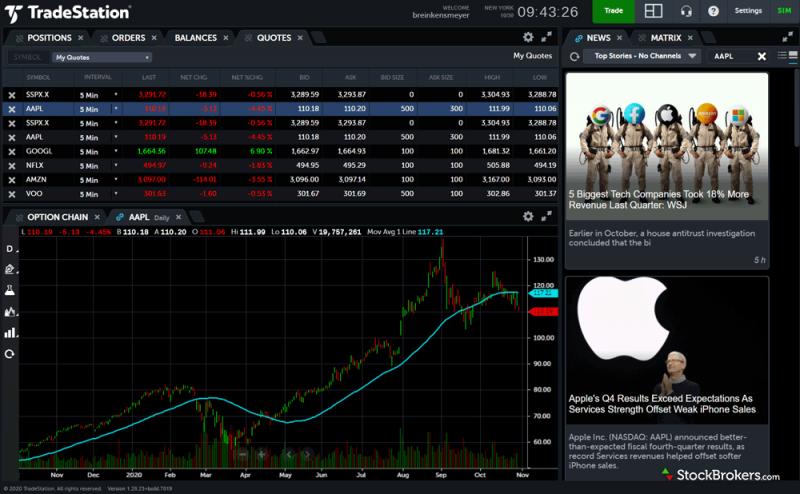Close the ORDERS tab
The image size is (800, 494).
pos(154,38)
